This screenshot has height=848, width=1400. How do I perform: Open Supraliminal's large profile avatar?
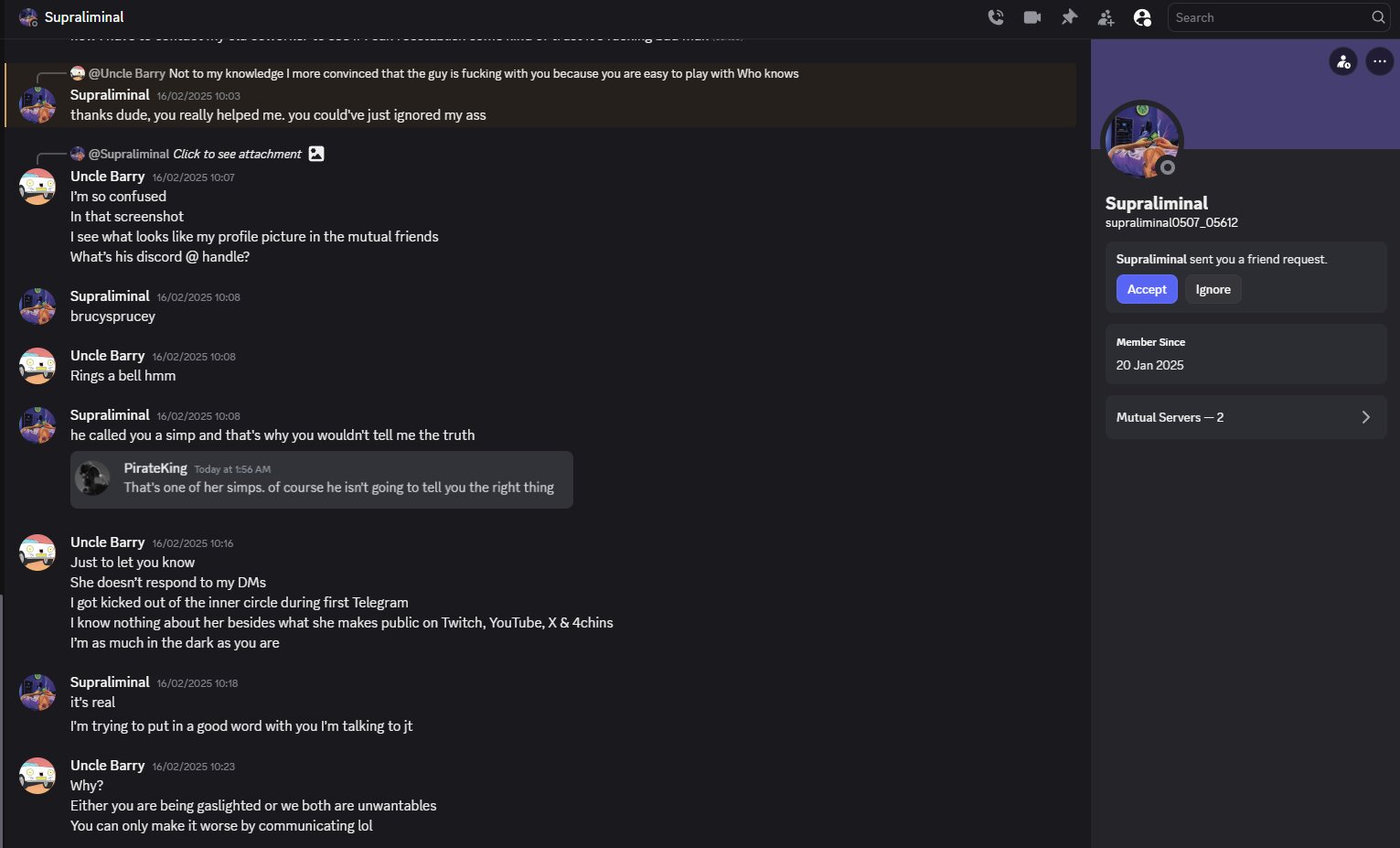pos(1142,141)
